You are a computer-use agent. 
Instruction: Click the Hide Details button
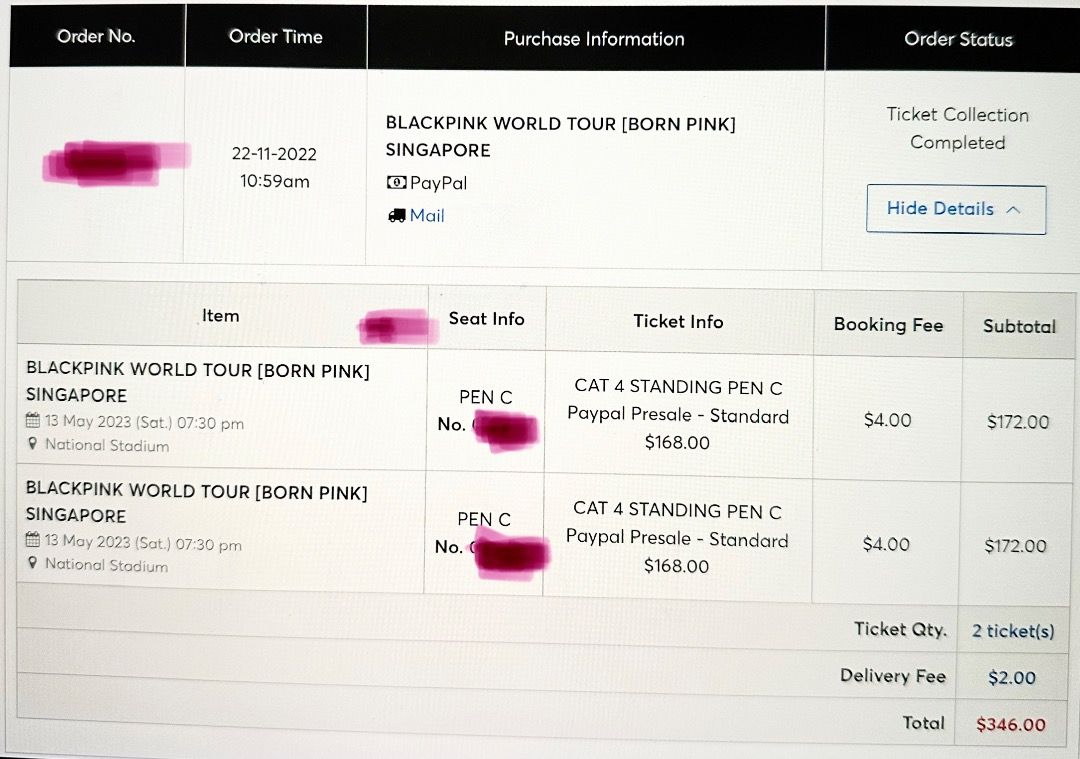pyautogui.click(x=956, y=209)
